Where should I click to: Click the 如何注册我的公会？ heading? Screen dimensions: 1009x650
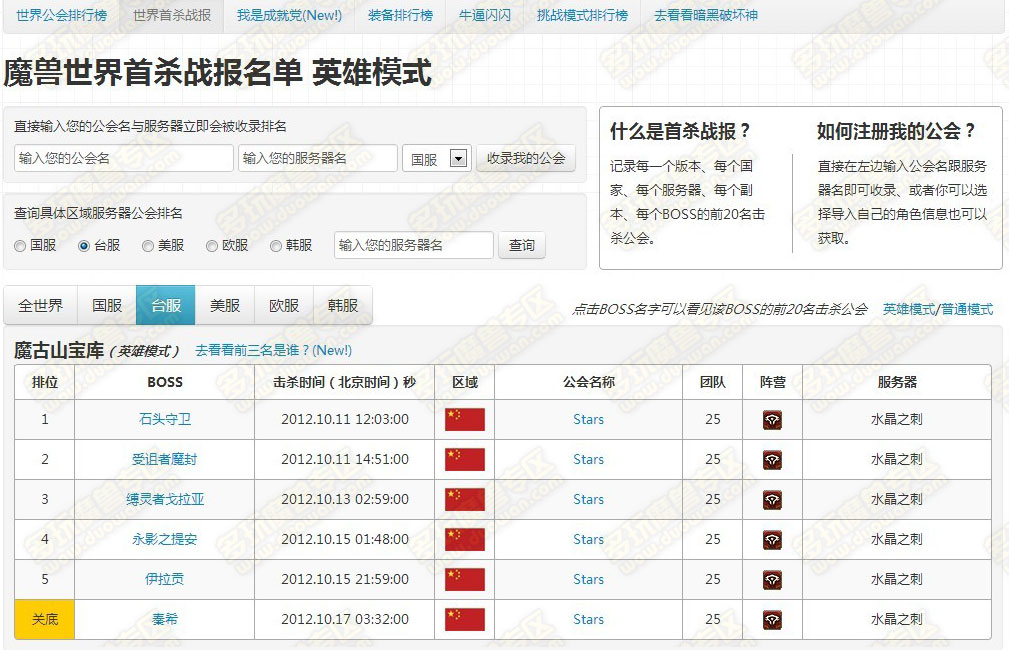tap(896, 131)
